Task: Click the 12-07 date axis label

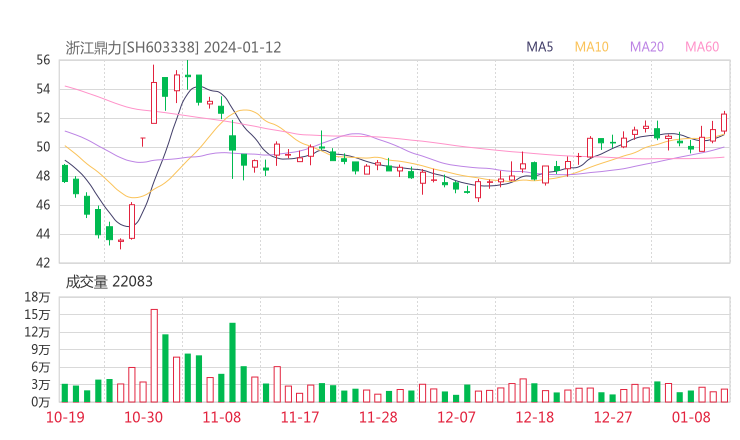Action: (x=456, y=417)
